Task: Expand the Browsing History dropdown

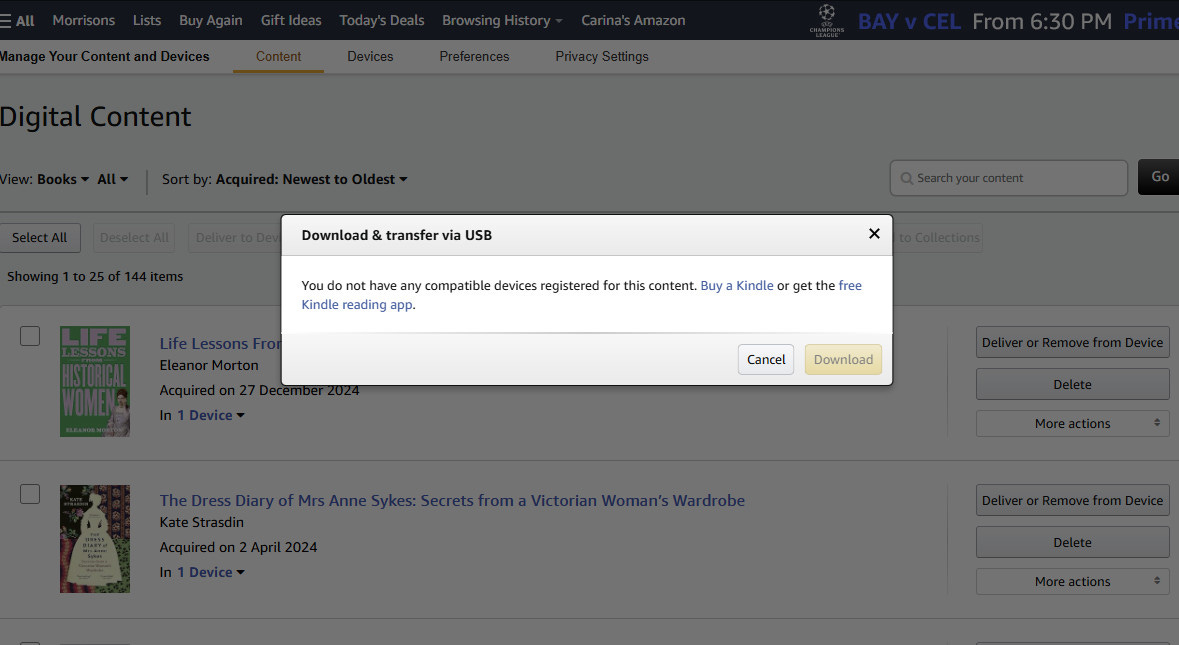Action: [502, 20]
